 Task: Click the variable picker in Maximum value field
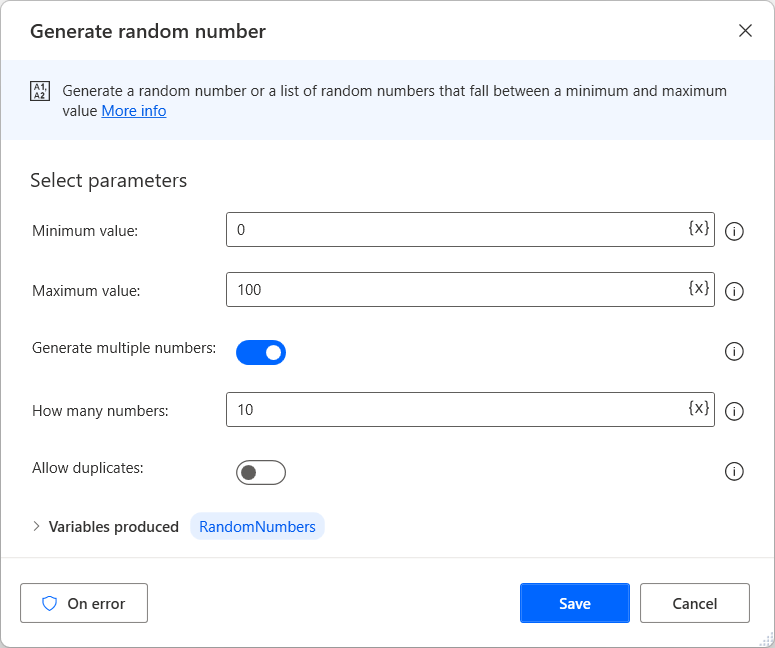tap(698, 289)
